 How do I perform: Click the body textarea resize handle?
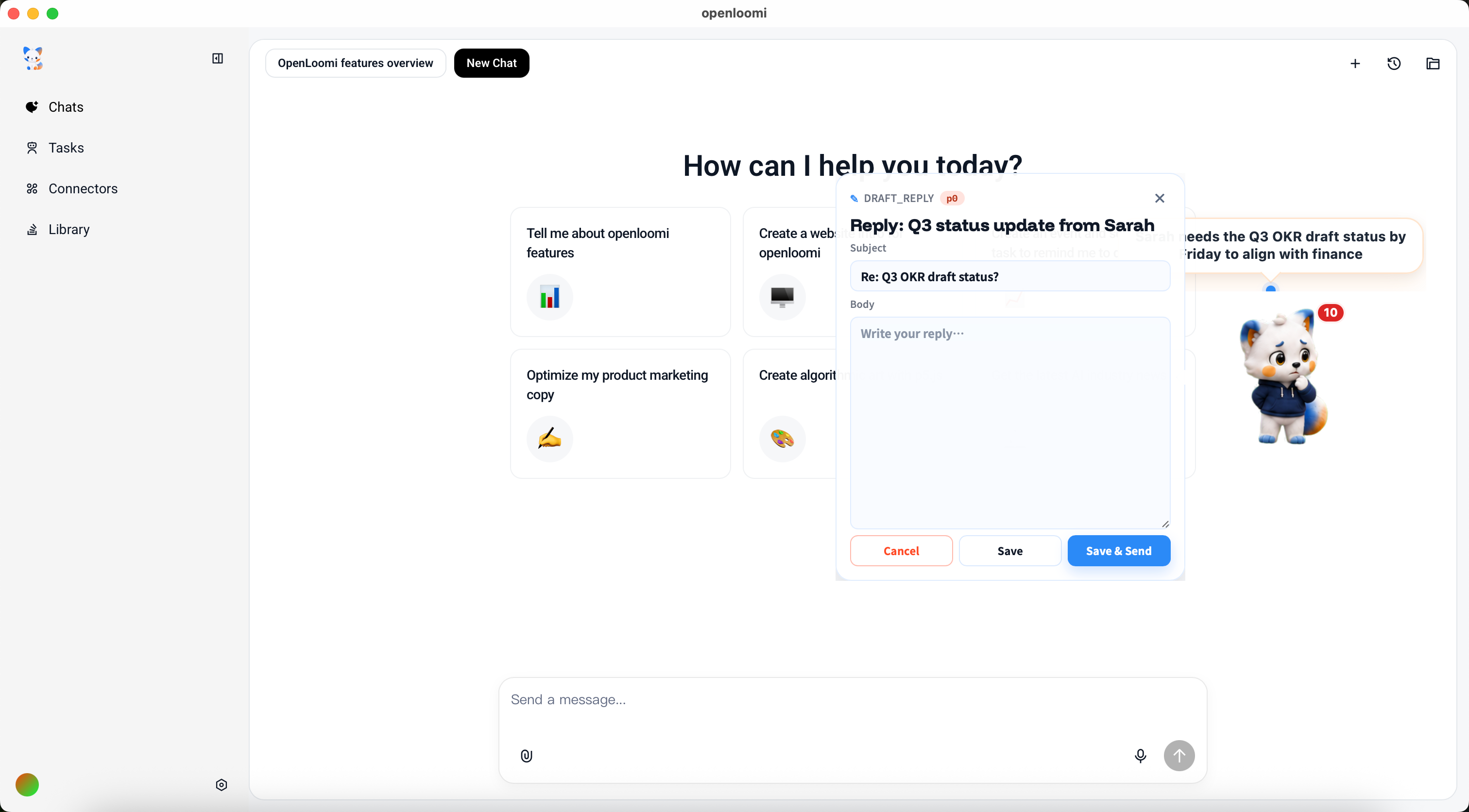coord(1165,524)
